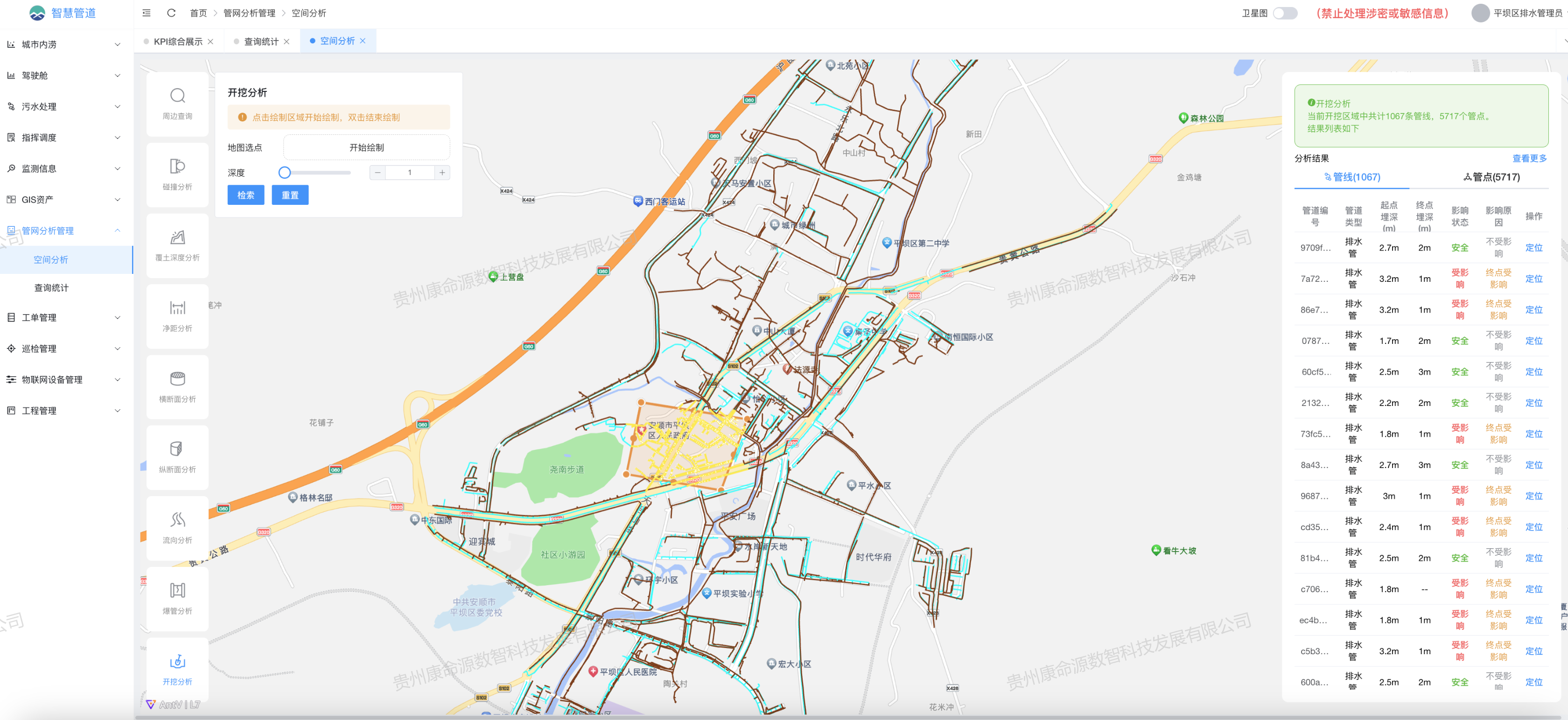Collapse sidebar with the hamburger menu icon
The image size is (1568, 720).
tap(147, 13)
